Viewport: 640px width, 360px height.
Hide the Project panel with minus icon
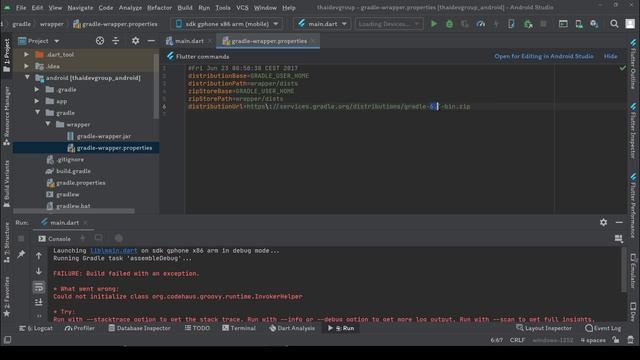(x=151, y=41)
